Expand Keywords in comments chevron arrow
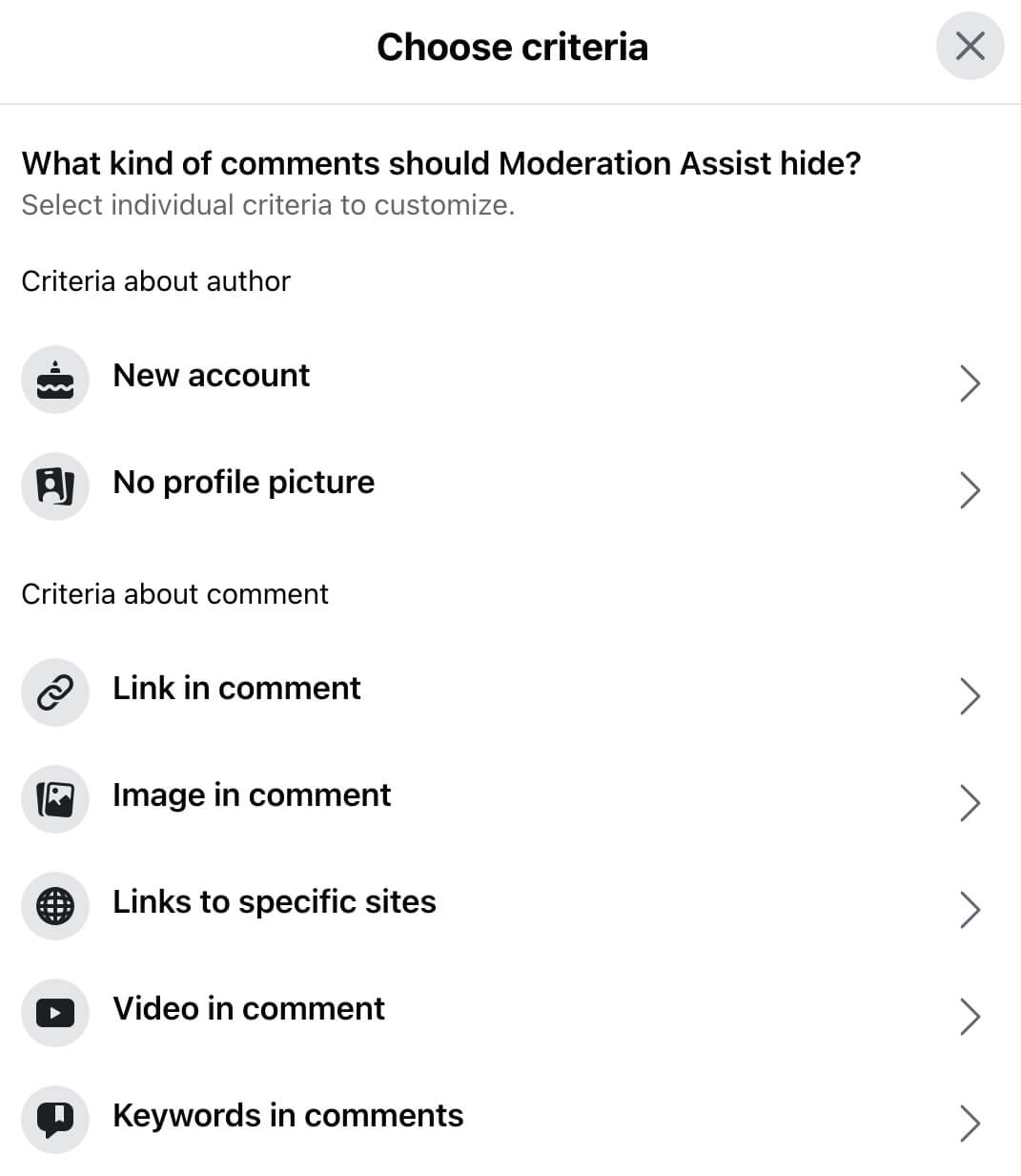1021x1176 pixels. pyautogui.click(x=970, y=1123)
